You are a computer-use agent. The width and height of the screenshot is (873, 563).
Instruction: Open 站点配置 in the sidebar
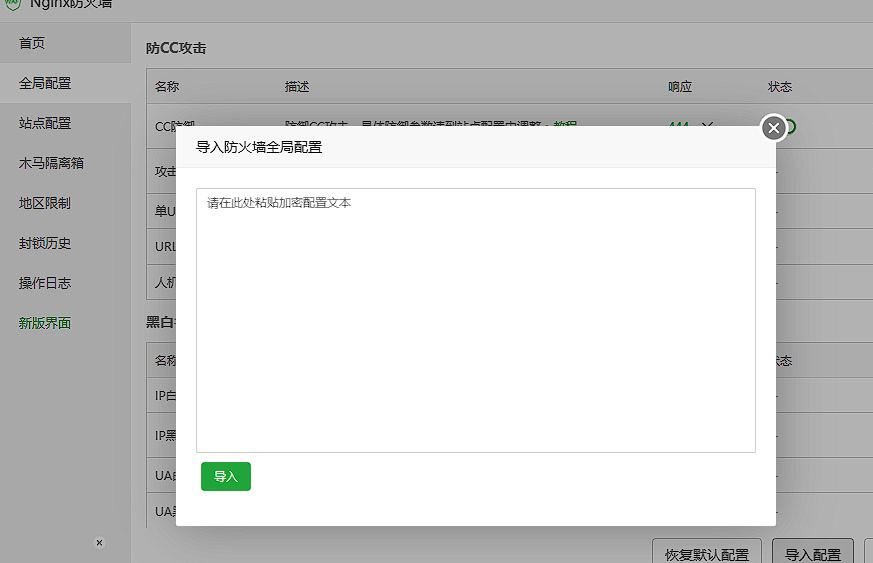[x=45, y=123]
